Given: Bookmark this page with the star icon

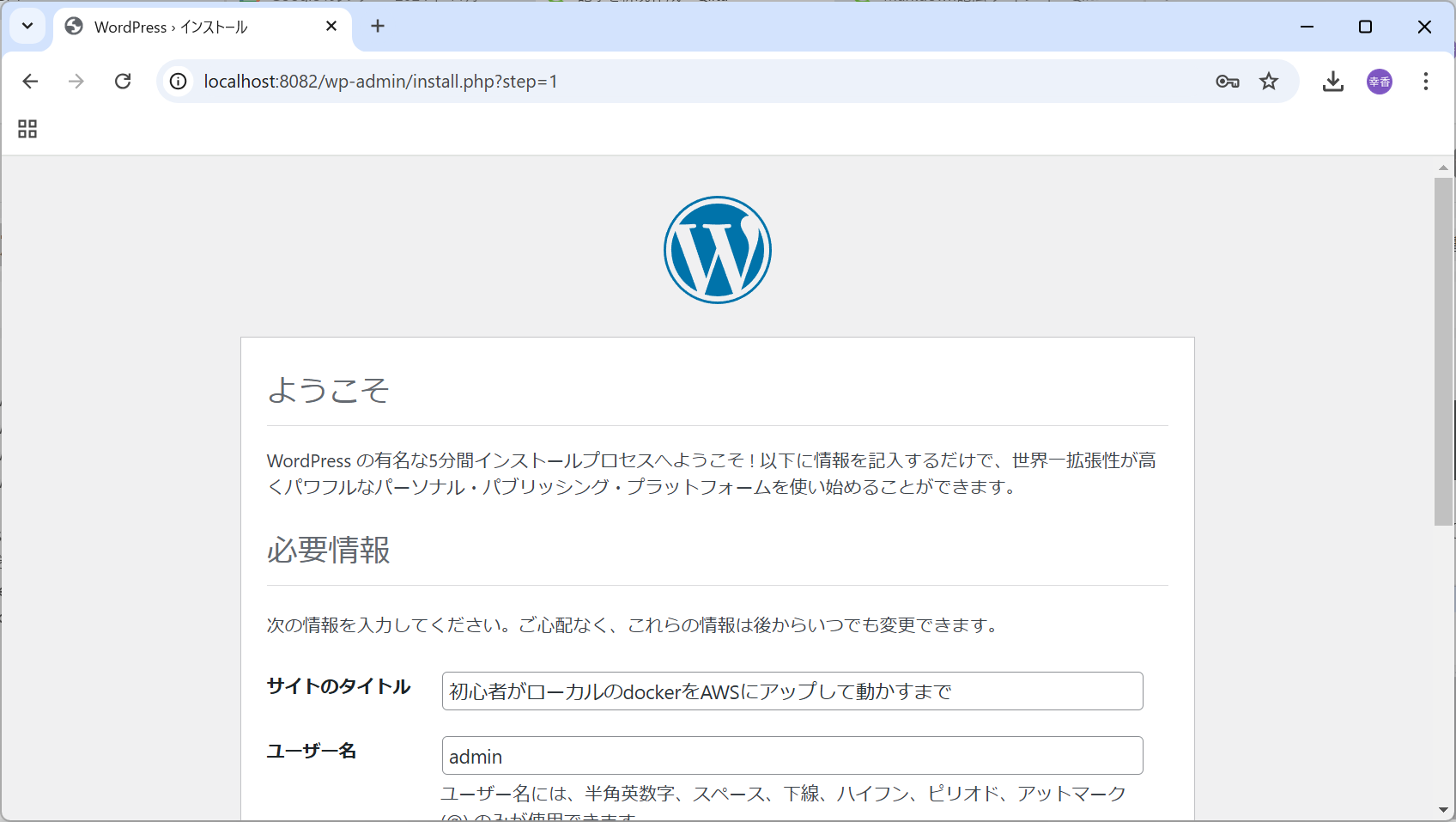Looking at the screenshot, I should click(x=1269, y=82).
